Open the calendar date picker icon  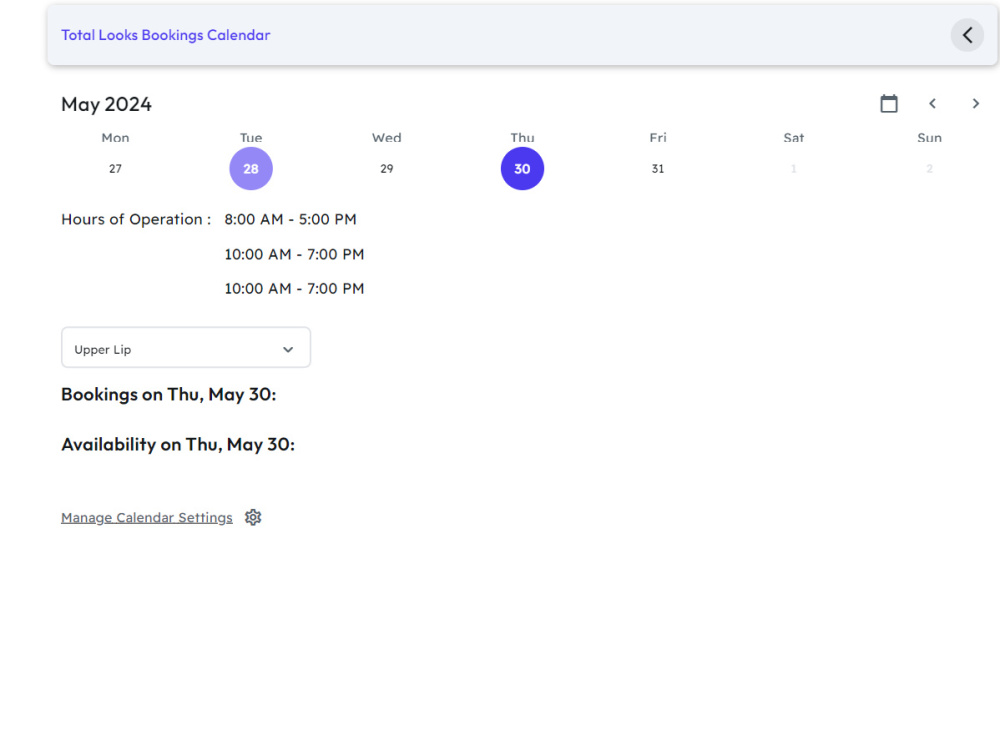click(x=888, y=103)
